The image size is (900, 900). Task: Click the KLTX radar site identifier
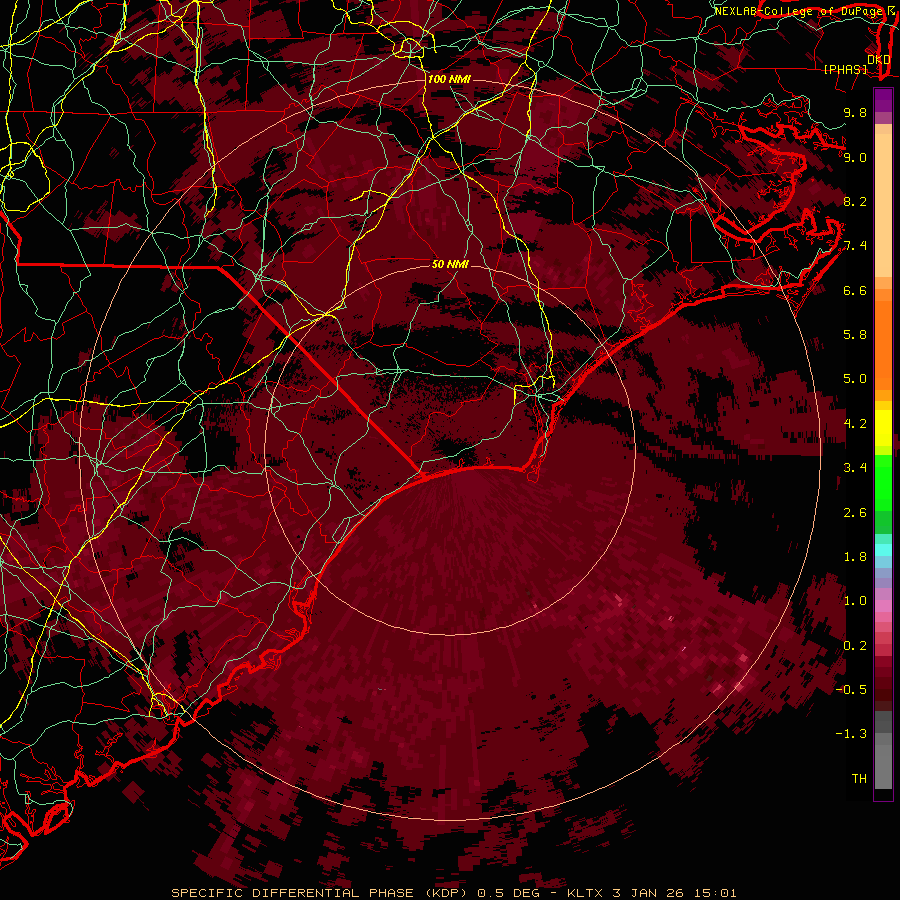point(585,893)
